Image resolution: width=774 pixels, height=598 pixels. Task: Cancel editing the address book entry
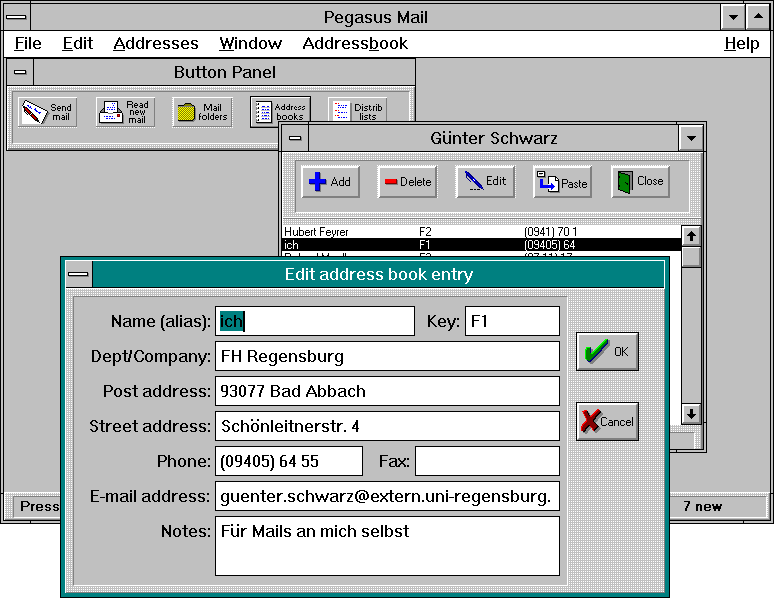607,422
